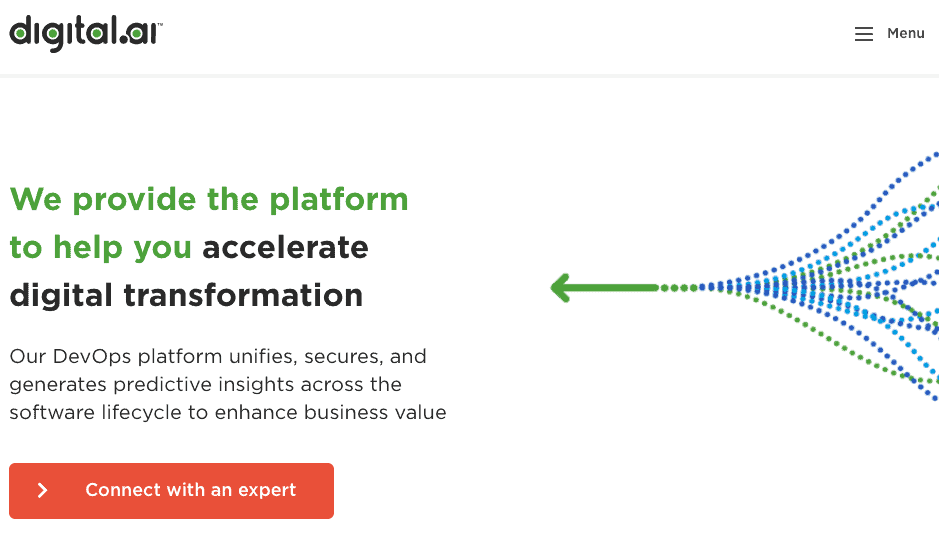Click the Connect with an expert button
The image size is (939, 558).
(x=171, y=490)
